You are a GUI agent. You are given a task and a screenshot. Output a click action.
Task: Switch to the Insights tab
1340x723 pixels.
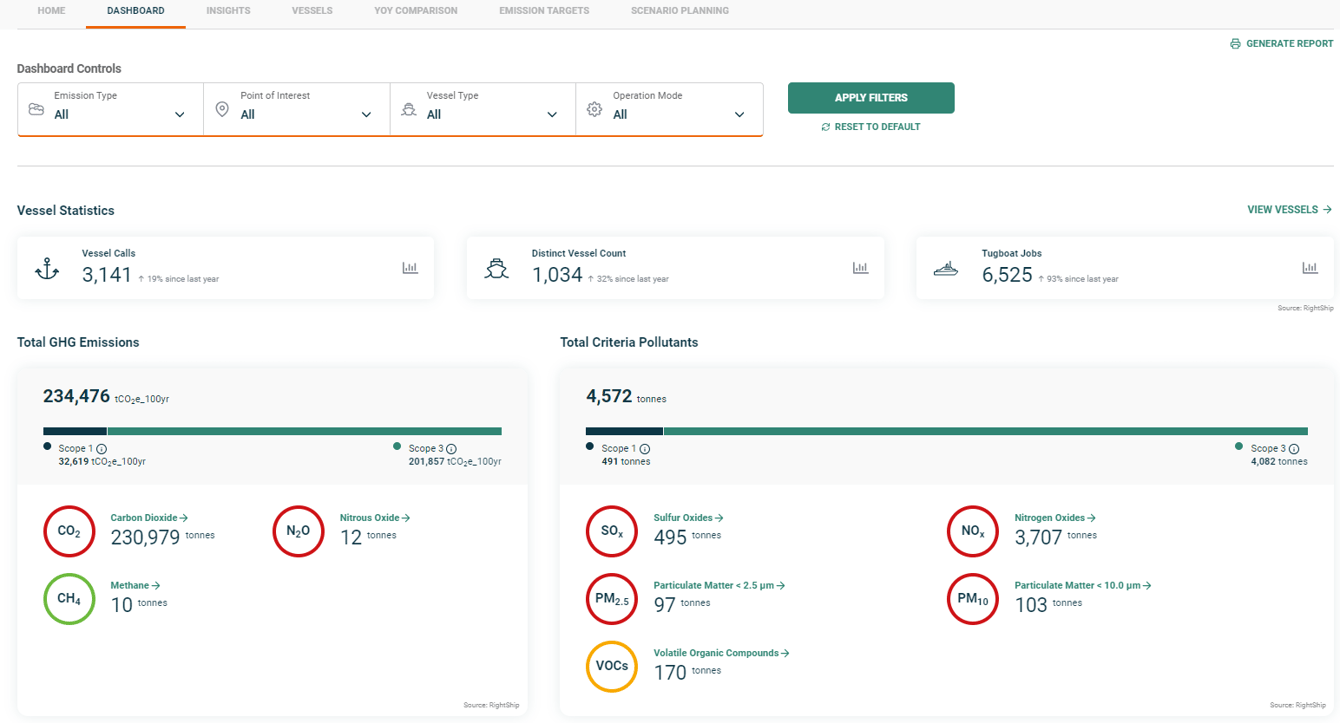228,11
